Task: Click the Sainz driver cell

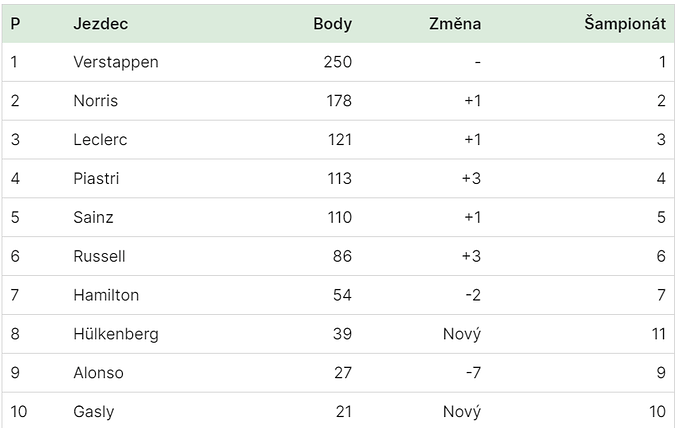Action: [x=93, y=217]
